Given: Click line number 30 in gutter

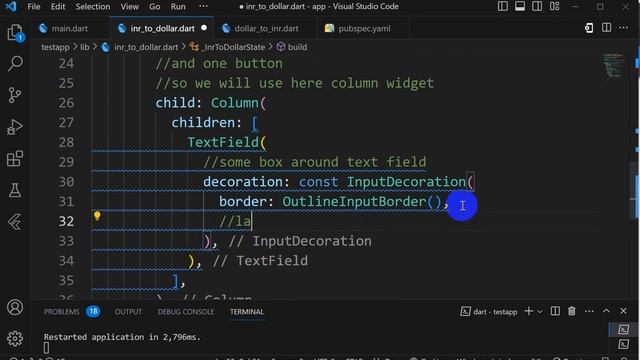Looking at the screenshot, I should pos(66,182).
